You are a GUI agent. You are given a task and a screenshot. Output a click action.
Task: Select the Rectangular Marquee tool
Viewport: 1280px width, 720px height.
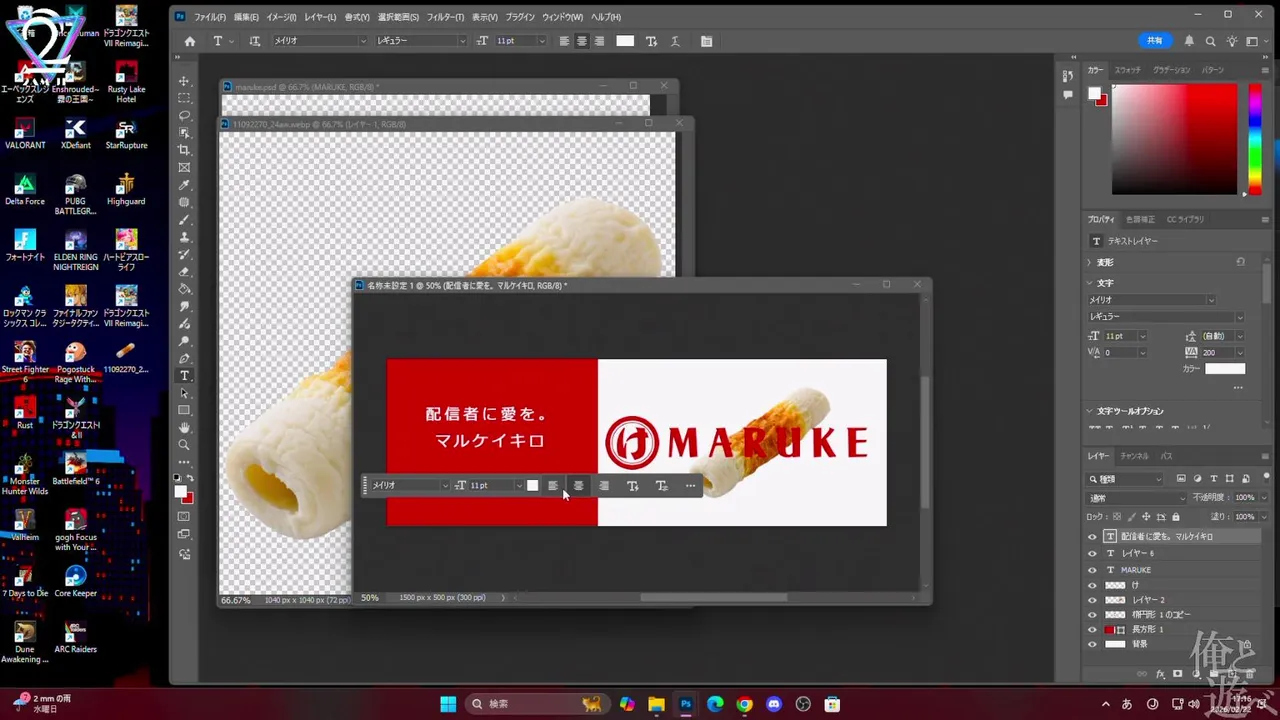(x=184, y=98)
